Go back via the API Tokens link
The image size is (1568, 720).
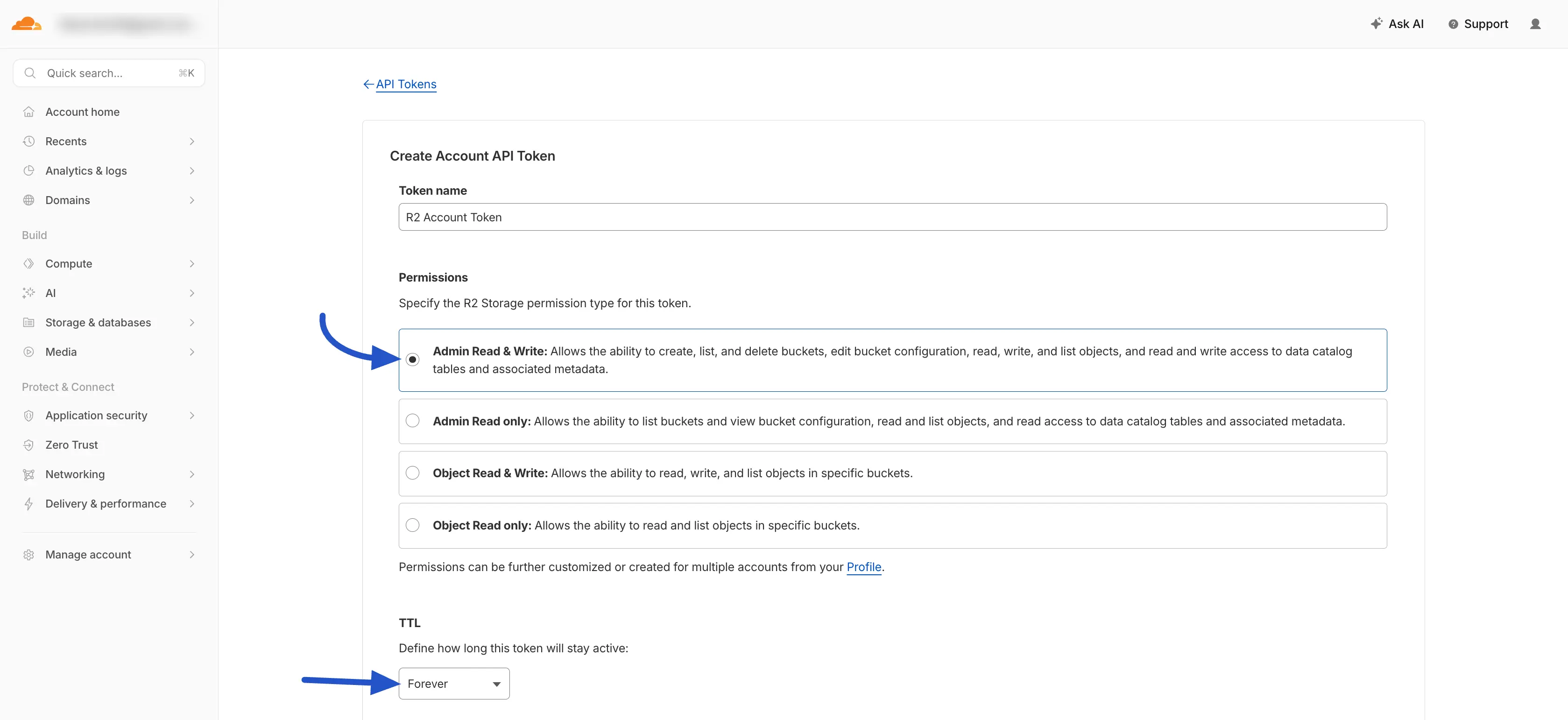405,84
